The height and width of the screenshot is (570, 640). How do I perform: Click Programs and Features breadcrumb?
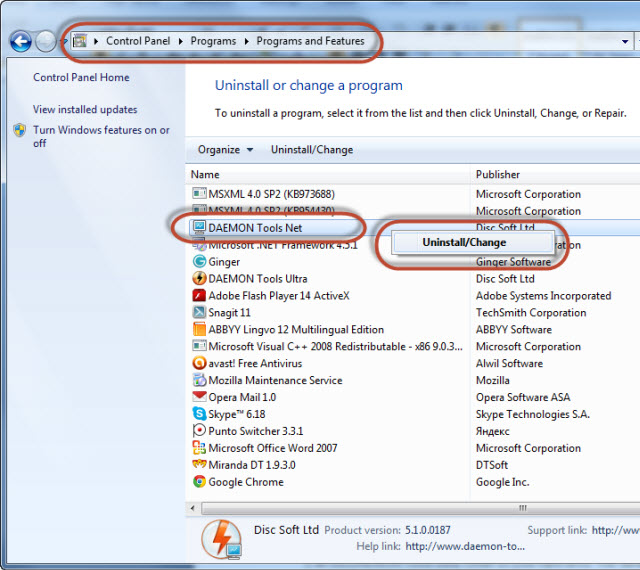coord(310,41)
